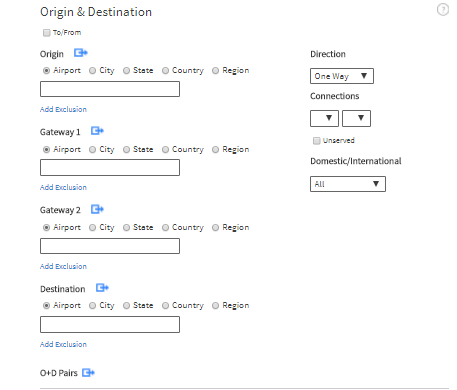The height and width of the screenshot is (390, 457).
Task: Click the import icon beside Gateway 2
Action: tap(97, 209)
